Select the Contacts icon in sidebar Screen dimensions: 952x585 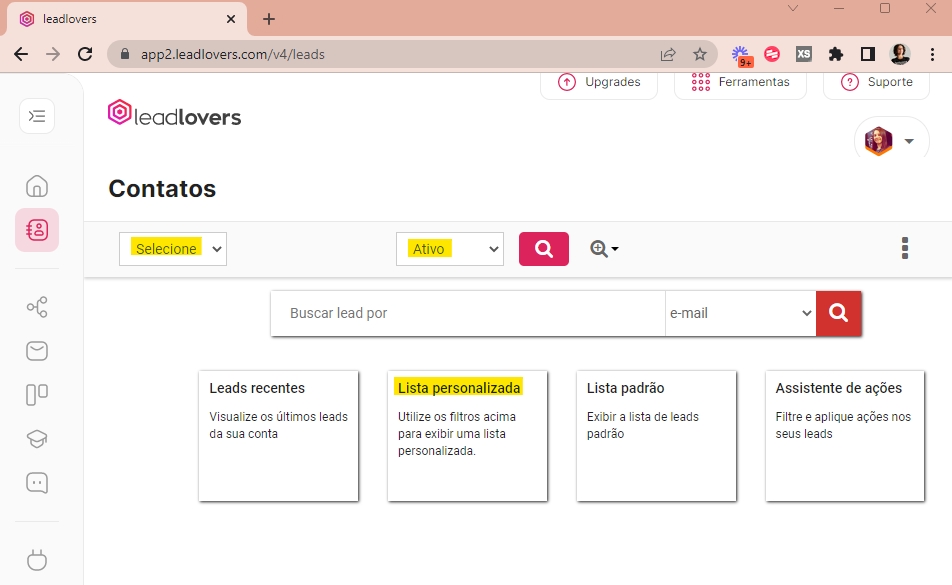[x=37, y=230]
